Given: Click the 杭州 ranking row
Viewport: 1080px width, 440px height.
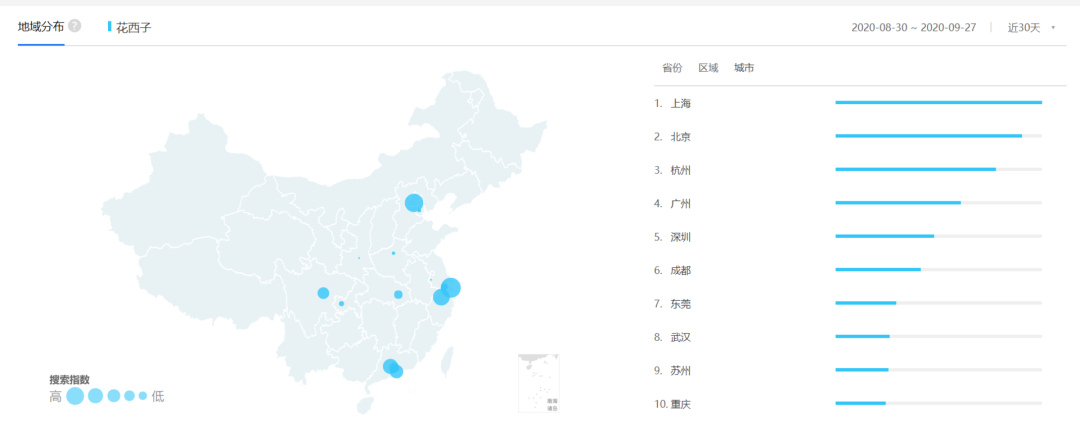Looking at the screenshot, I should tap(849, 170).
